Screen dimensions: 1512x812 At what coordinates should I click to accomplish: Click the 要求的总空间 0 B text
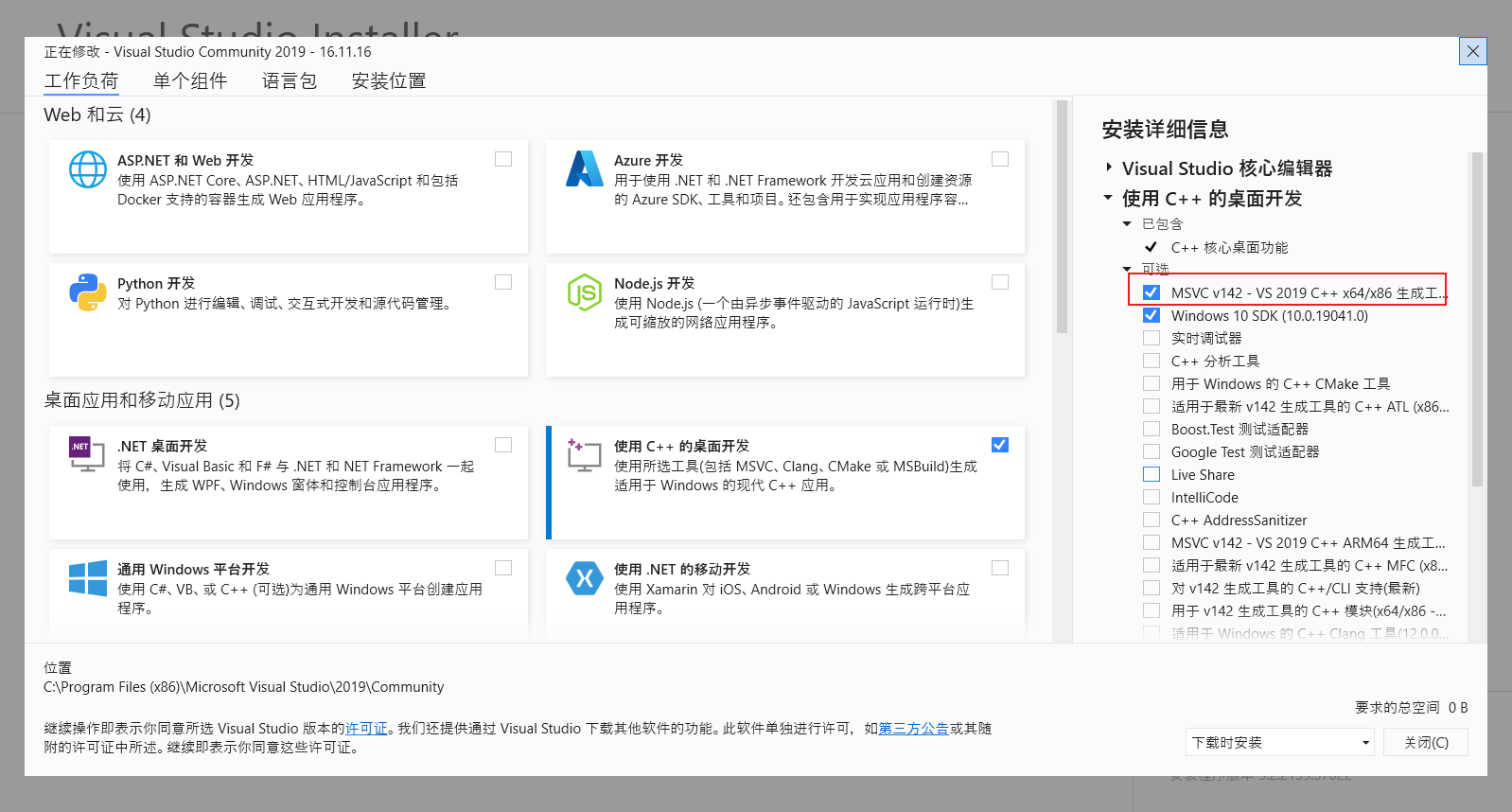(1411, 707)
